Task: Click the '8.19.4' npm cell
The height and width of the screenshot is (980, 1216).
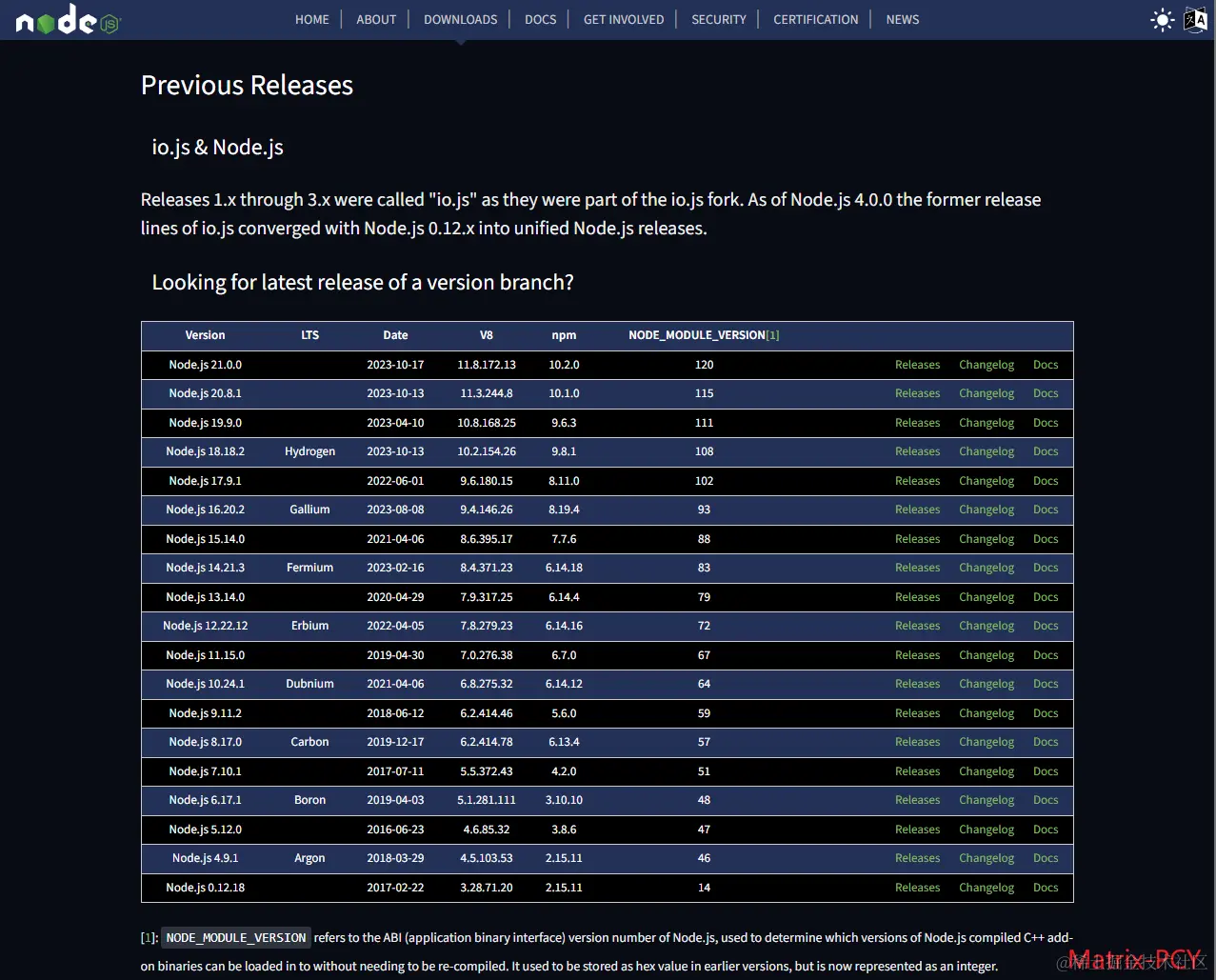Action: pyautogui.click(x=564, y=510)
